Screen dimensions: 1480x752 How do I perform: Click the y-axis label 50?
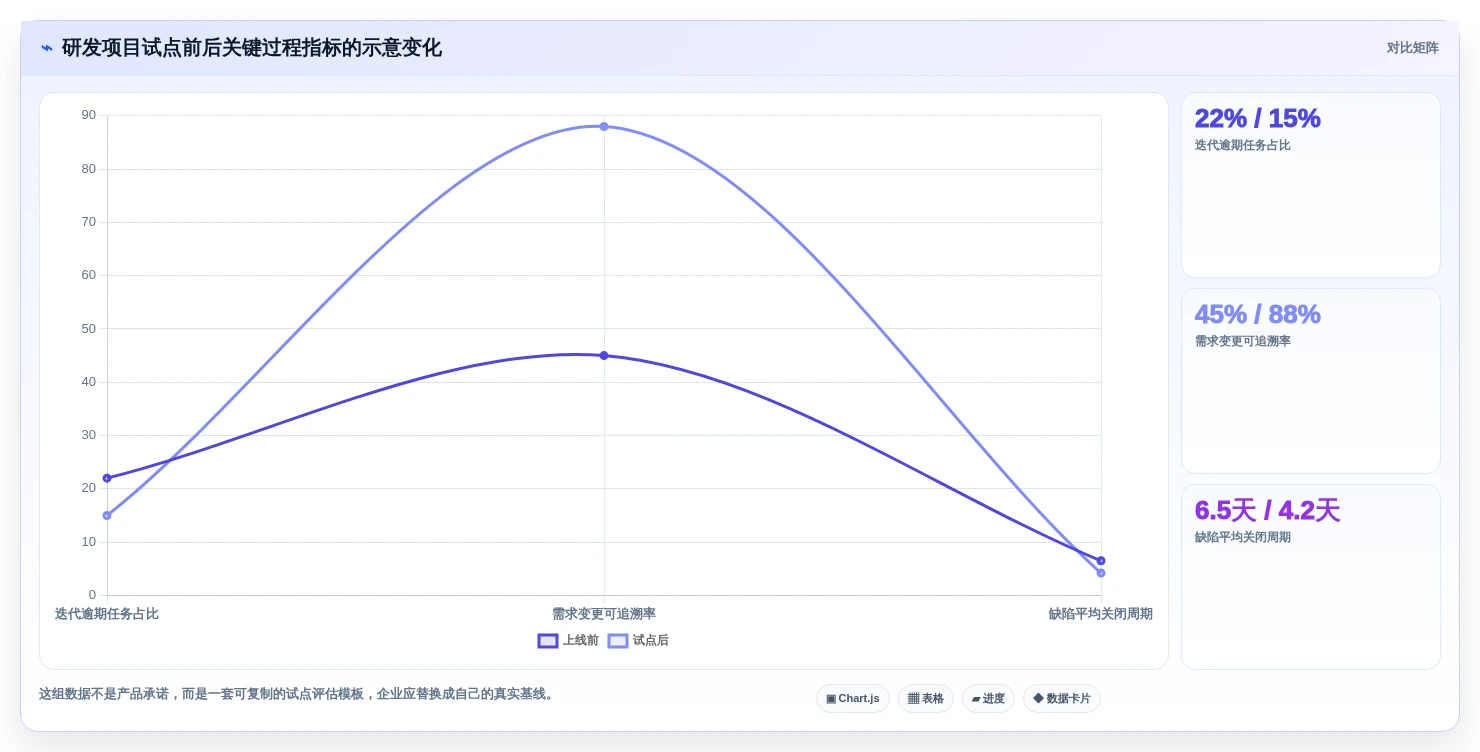pos(89,328)
